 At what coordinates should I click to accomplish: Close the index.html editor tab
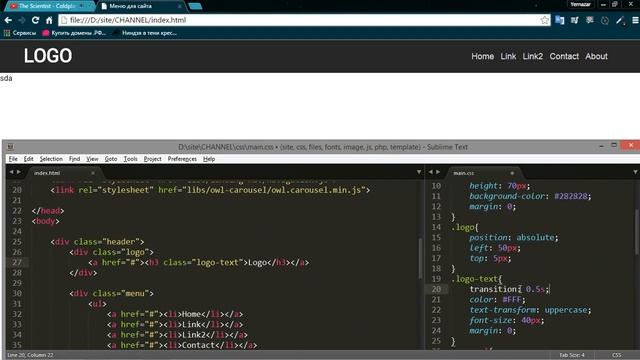pyautogui.click(x=93, y=173)
